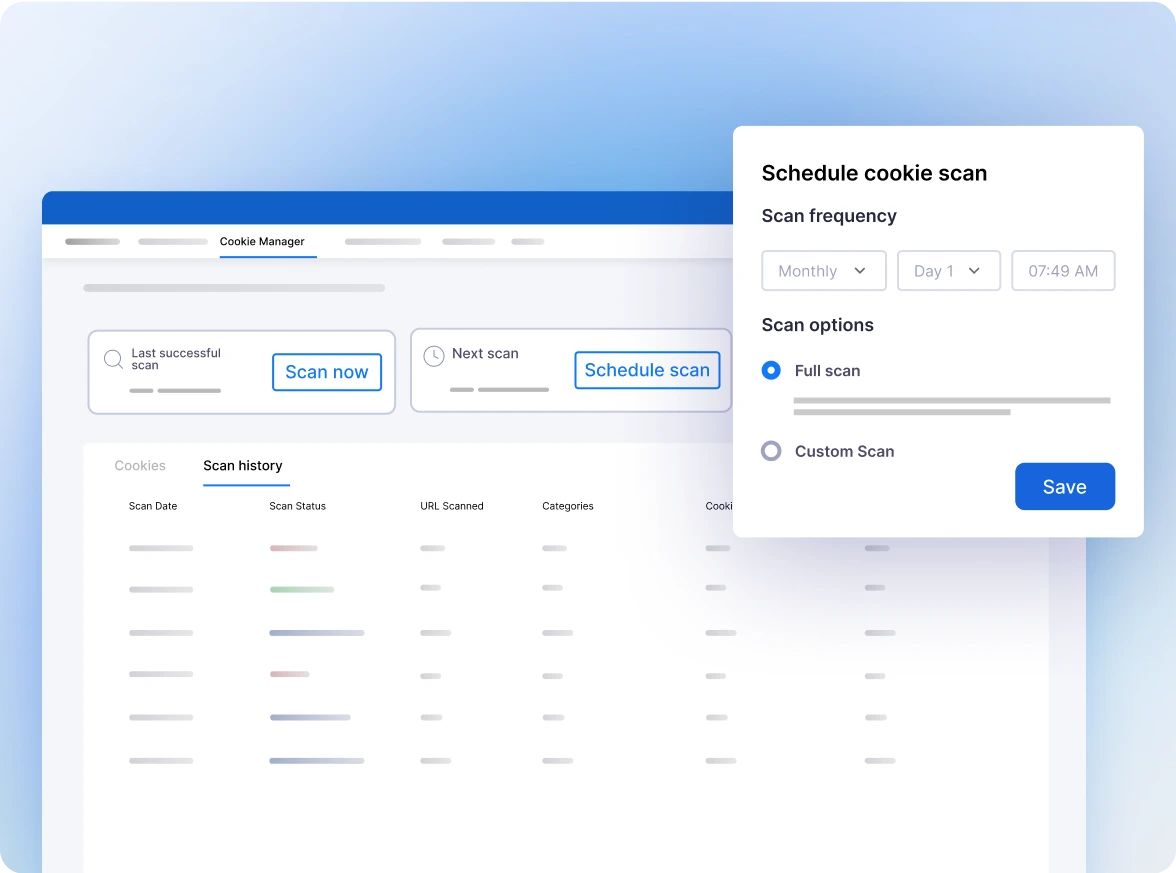Viewport: 1176px width, 873px height.
Task: Click the Scan Date column header
Action: [153, 506]
